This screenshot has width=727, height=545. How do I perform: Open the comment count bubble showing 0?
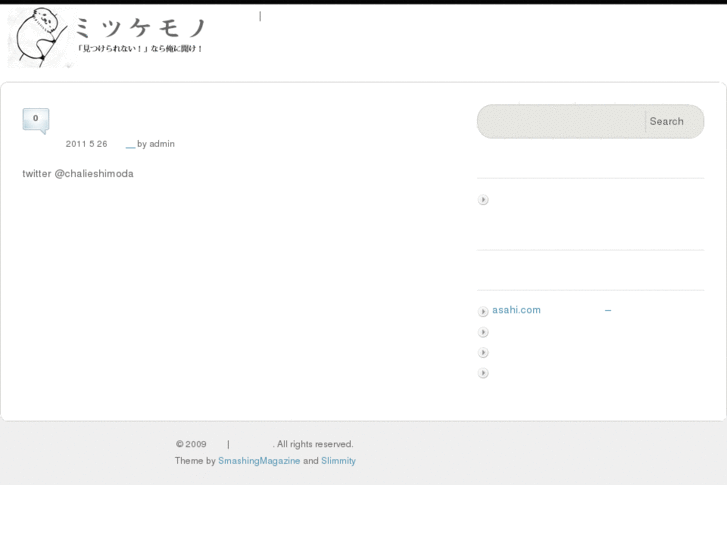tap(36, 120)
